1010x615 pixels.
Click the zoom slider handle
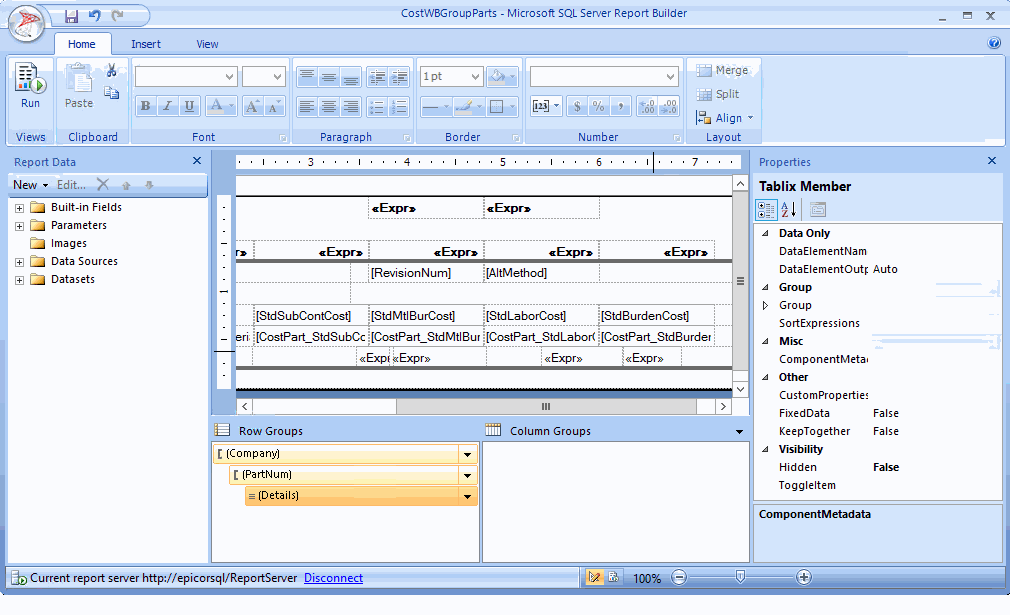coord(741,577)
